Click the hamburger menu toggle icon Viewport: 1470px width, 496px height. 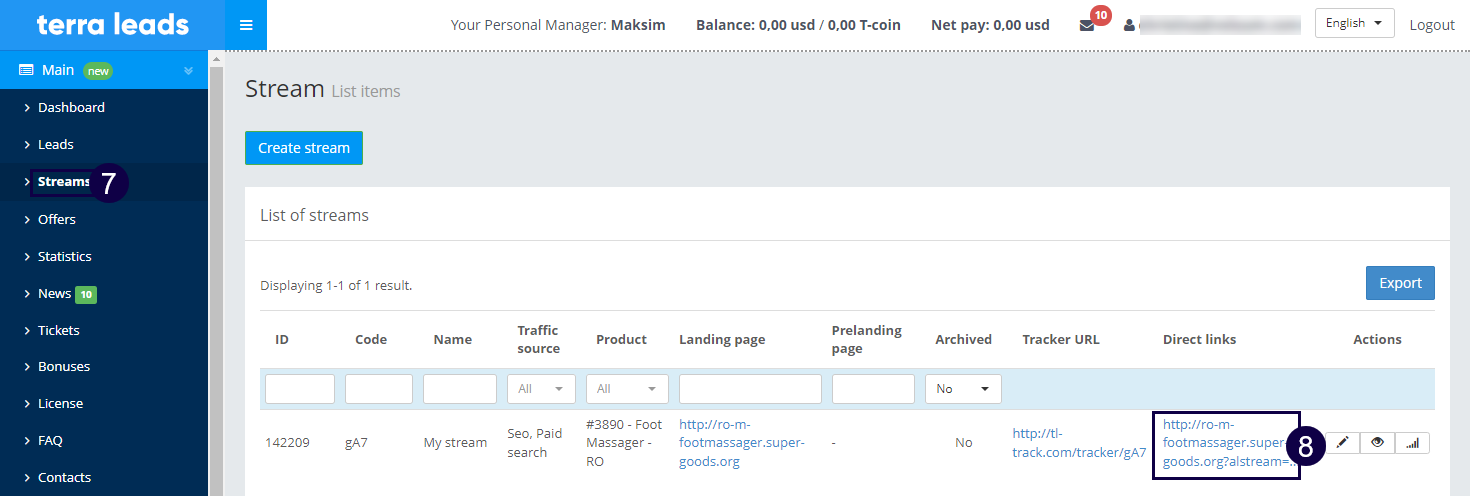point(246,25)
